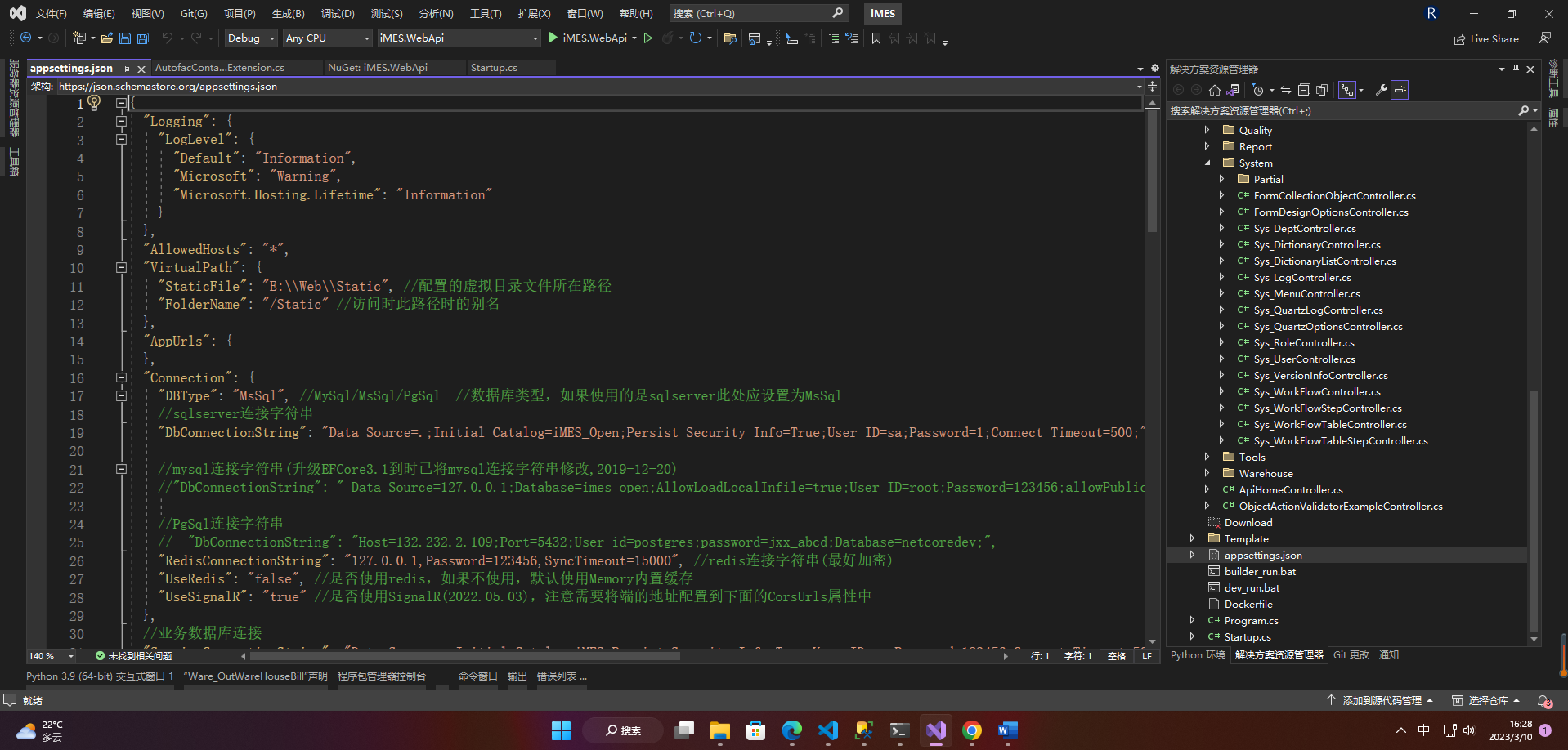Viewport: 1568px width, 750px height.
Task: Click the Save All double-disk icon
Action: click(x=143, y=38)
